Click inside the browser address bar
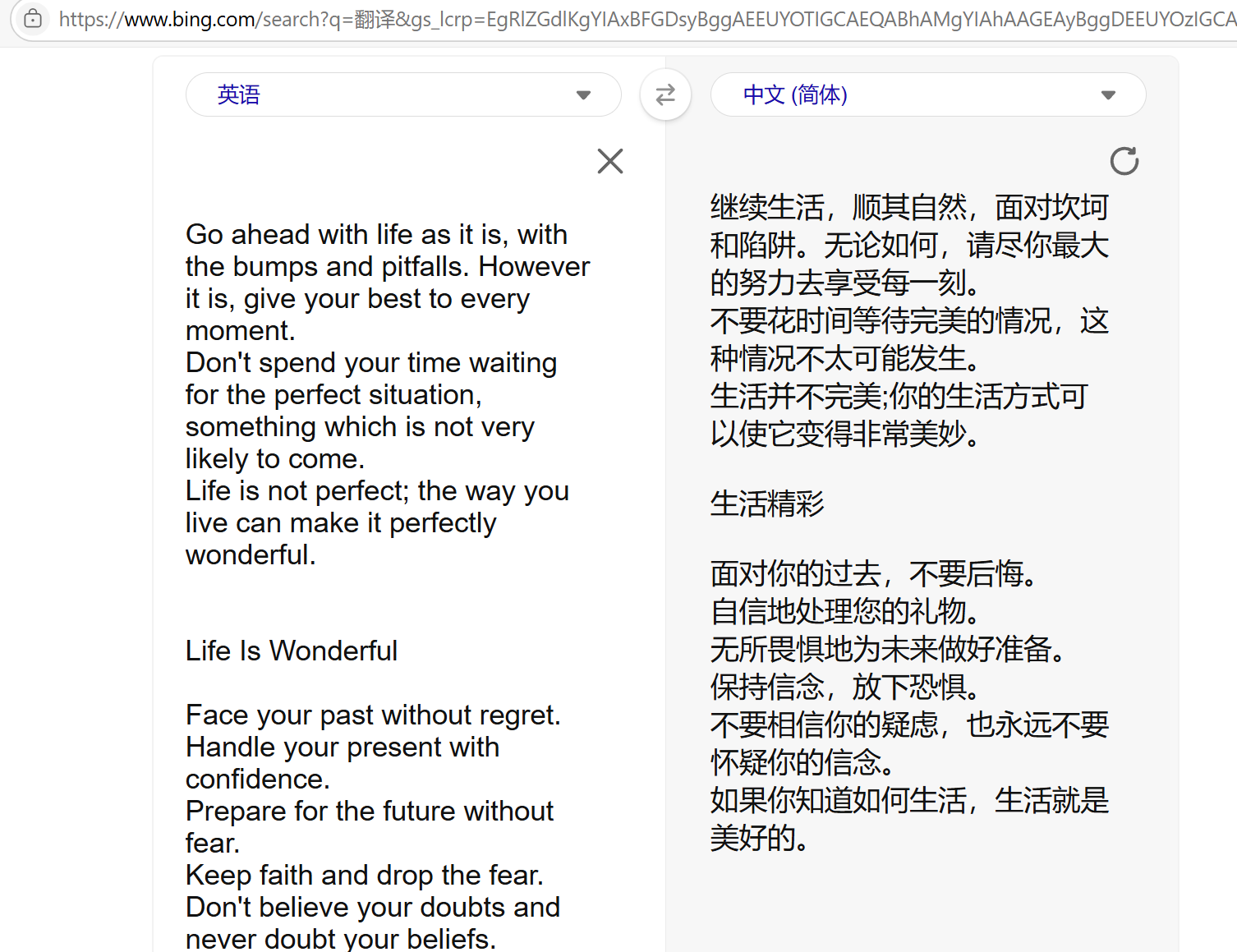 tap(575, 19)
